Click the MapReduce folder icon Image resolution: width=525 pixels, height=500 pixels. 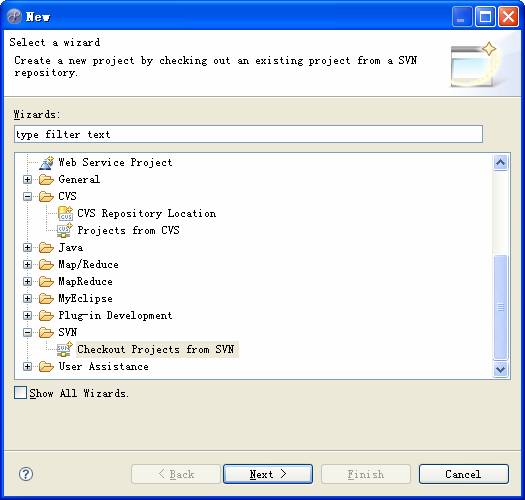tap(46, 282)
